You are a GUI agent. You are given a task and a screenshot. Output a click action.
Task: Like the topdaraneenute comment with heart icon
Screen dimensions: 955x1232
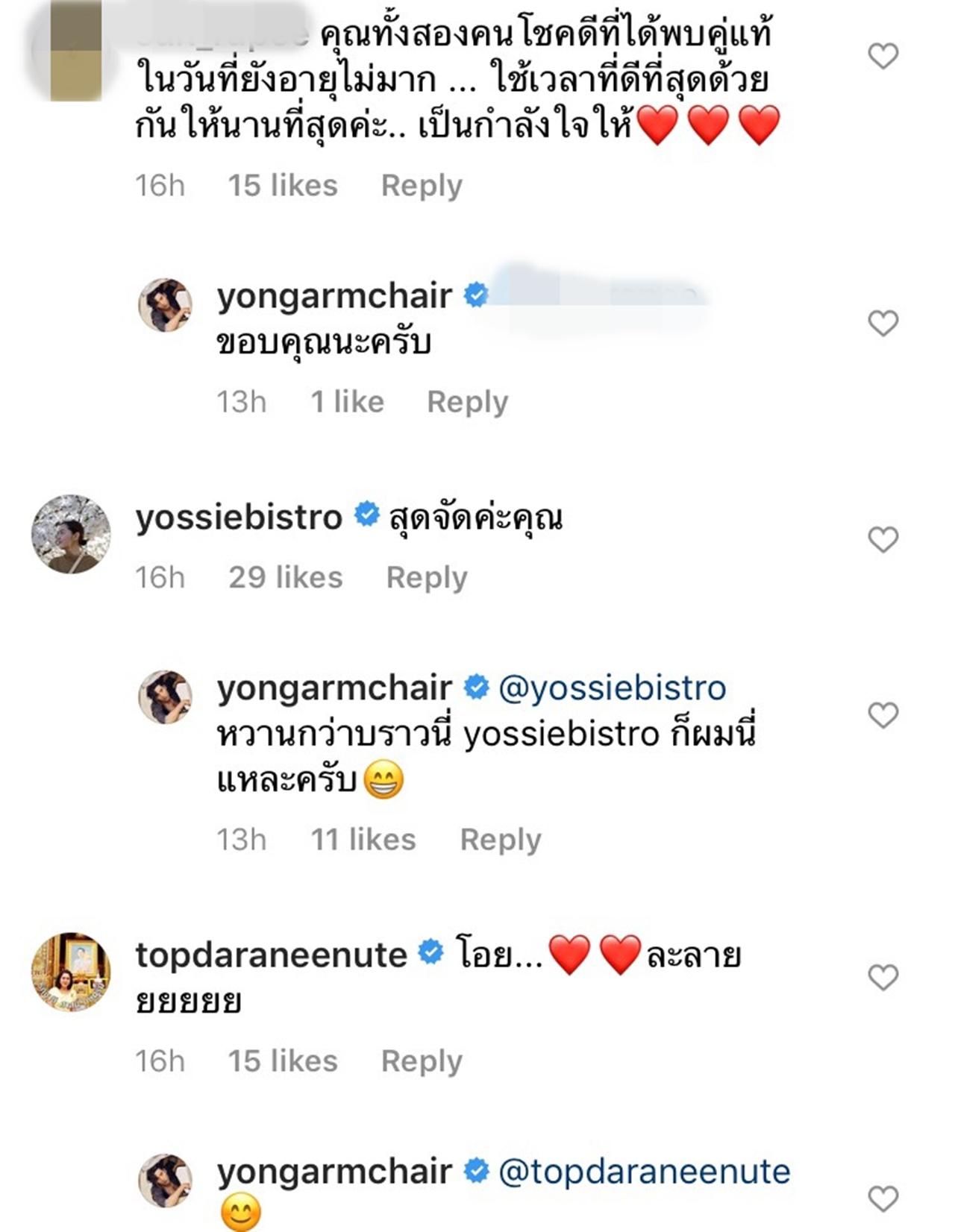click(x=883, y=977)
